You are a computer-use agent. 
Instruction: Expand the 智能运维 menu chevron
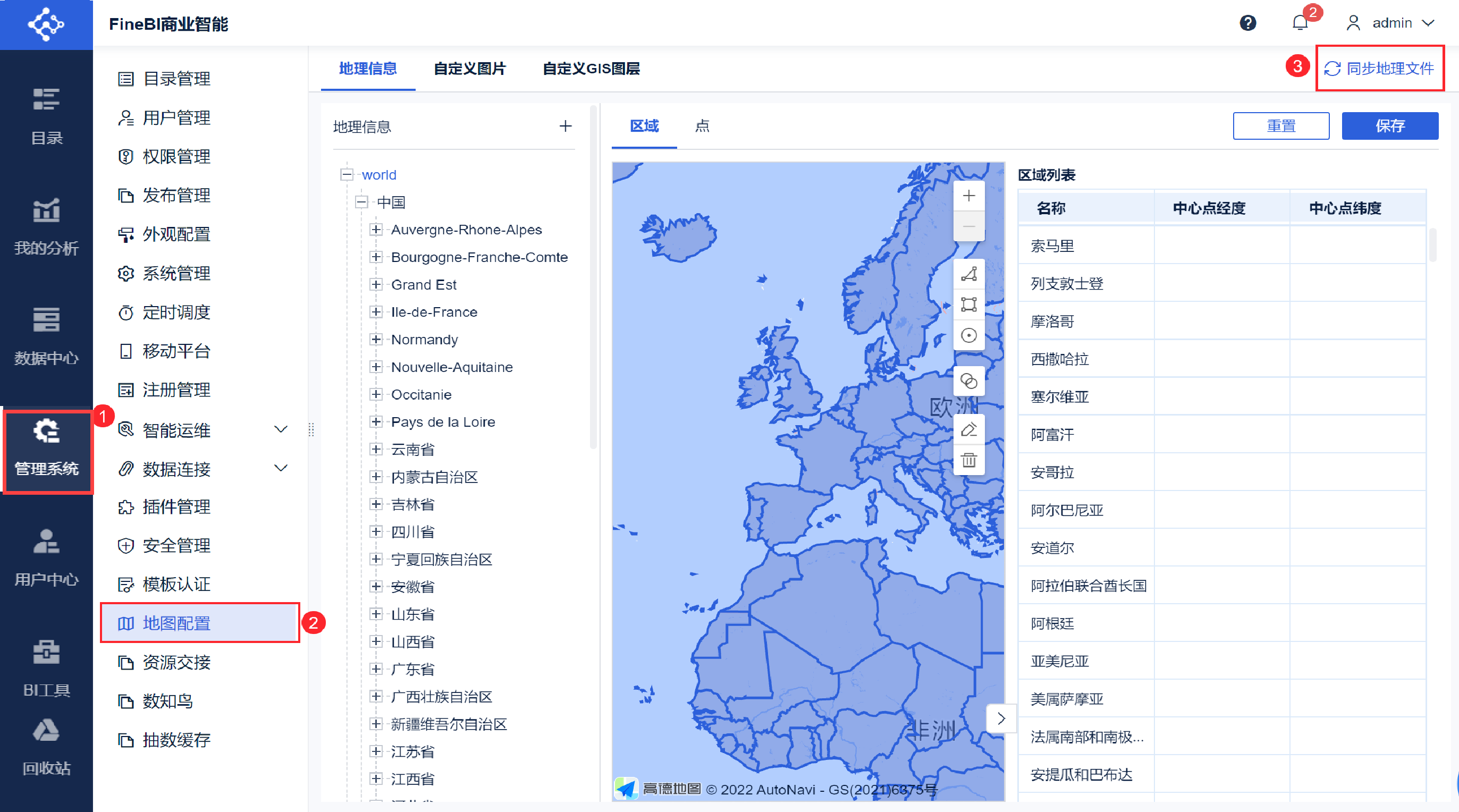281,429
